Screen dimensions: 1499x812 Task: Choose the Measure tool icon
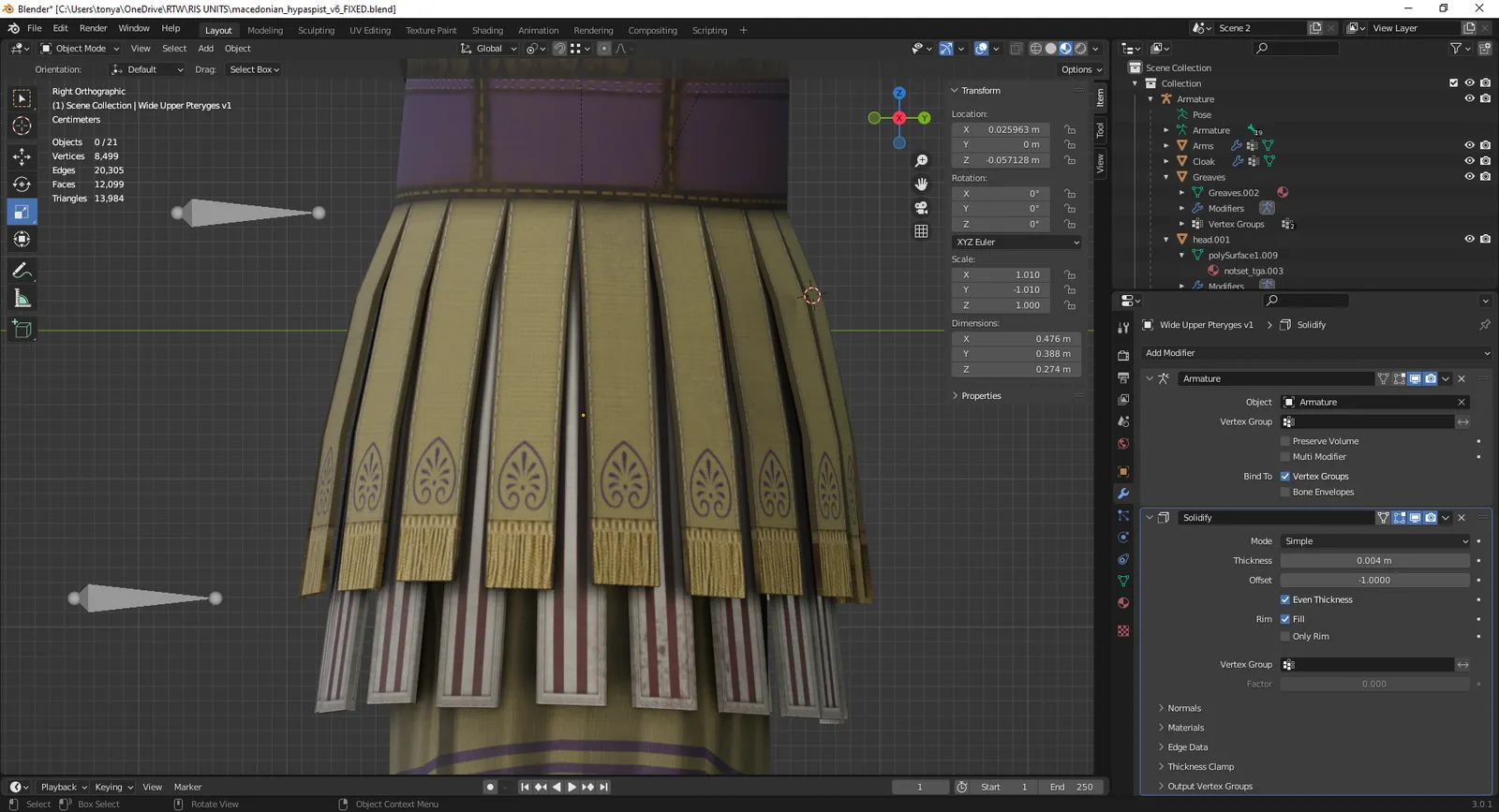pos(22,299)
